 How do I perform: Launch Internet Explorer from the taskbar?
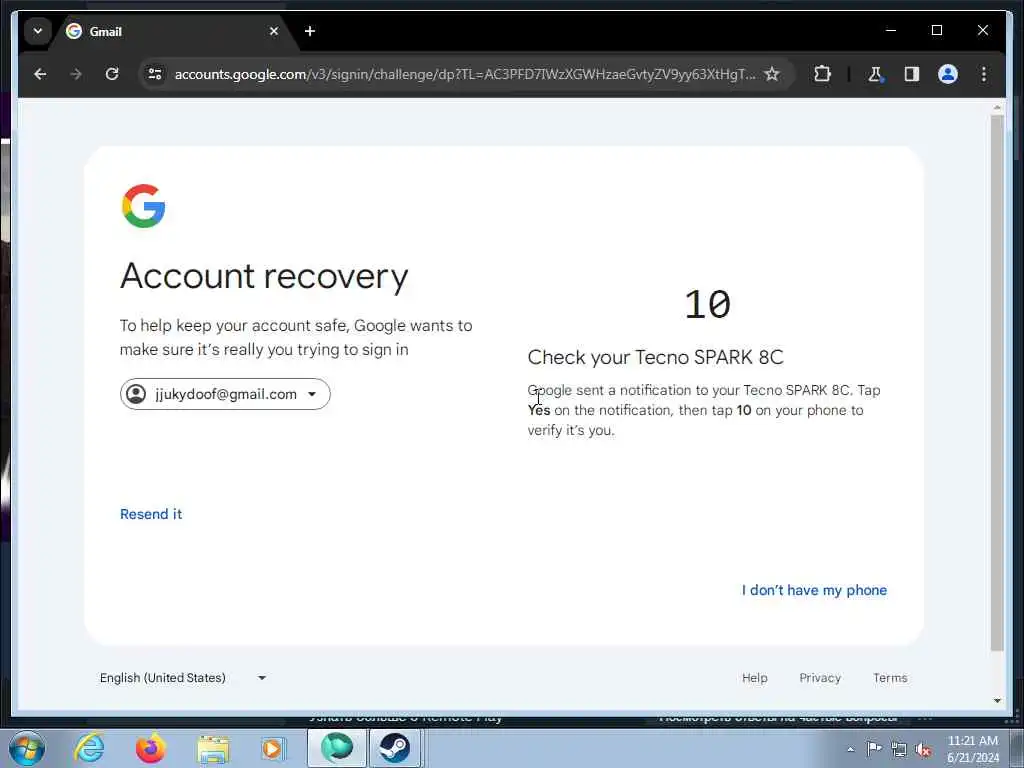point(89,748)
